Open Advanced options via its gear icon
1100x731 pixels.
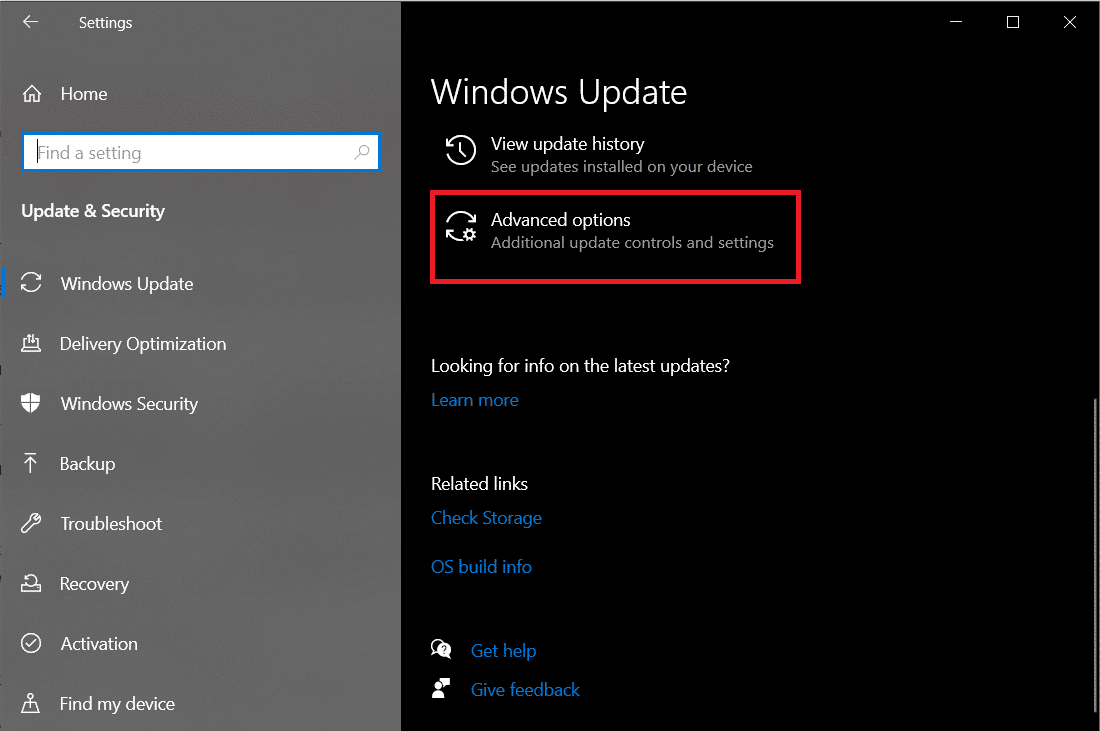pyautogui.click(x=461, y=228)
